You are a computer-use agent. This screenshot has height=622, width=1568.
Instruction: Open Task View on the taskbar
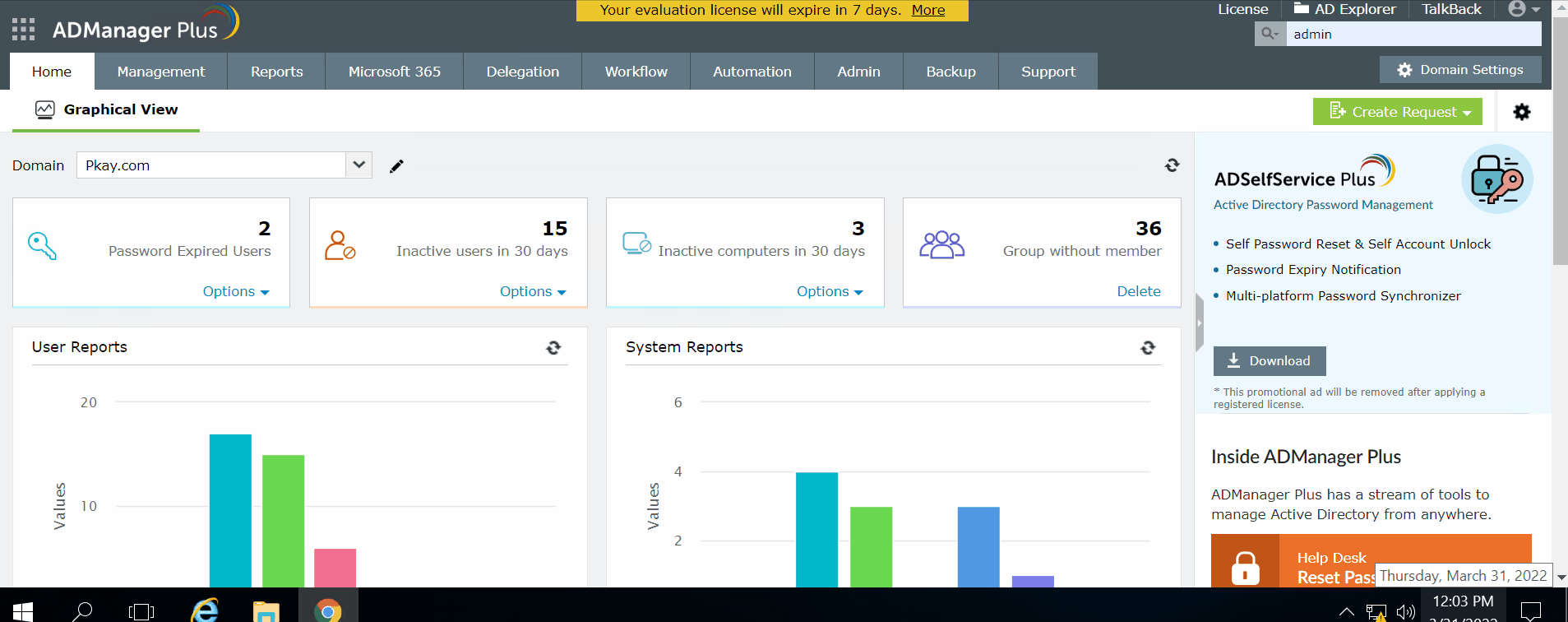coord(141,611)
